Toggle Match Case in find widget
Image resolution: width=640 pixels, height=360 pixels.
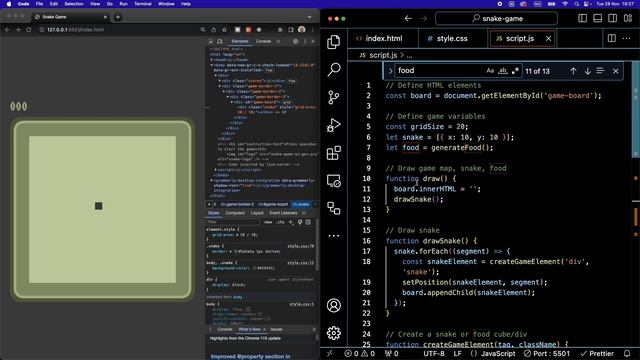[490, 71]
